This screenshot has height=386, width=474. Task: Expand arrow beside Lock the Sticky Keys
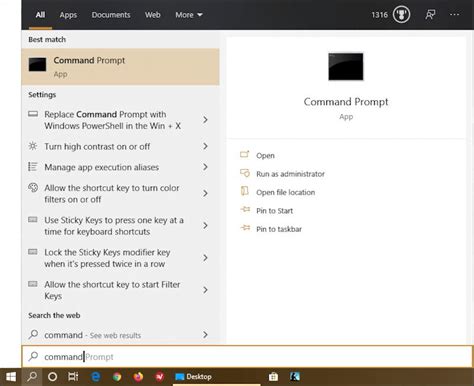pos(205,258)
